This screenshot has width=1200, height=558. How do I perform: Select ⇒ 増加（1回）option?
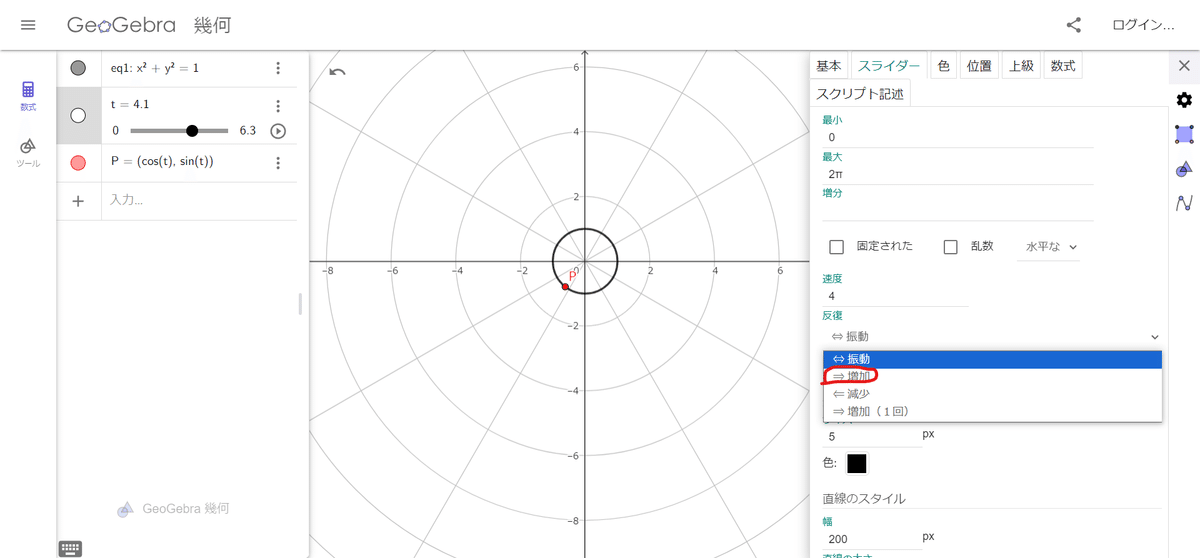(992, 411)
